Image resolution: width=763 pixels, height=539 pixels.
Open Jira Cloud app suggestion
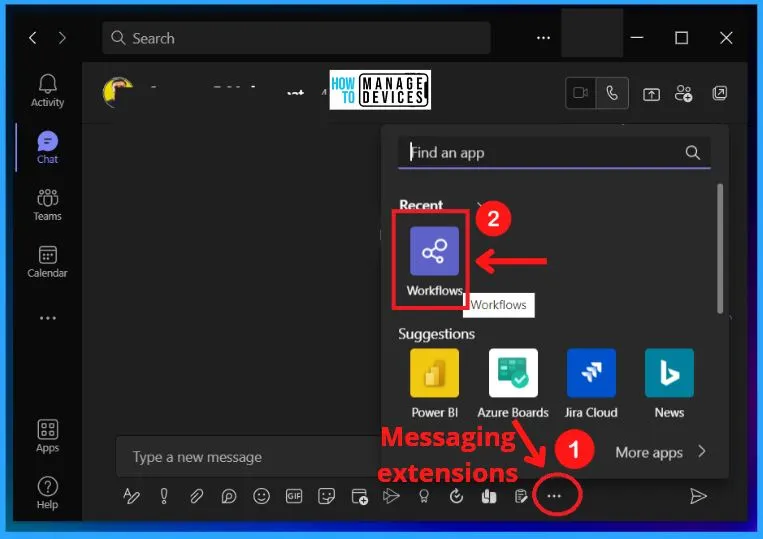591,383
